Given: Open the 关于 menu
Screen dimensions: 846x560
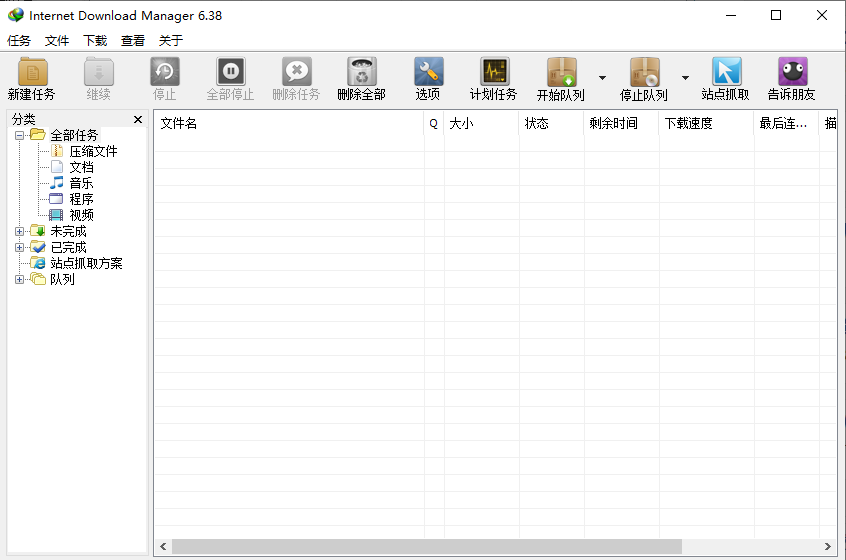Looking at the screenshot, I should pos(171,40).
